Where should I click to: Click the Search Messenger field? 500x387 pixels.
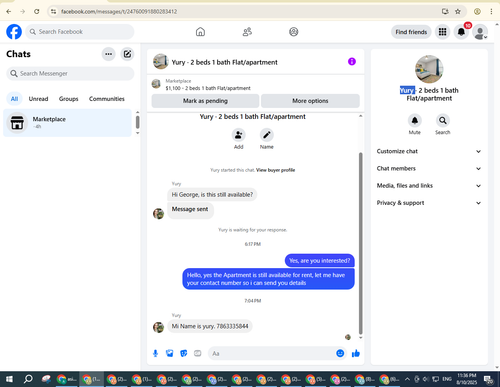point(70,73)
